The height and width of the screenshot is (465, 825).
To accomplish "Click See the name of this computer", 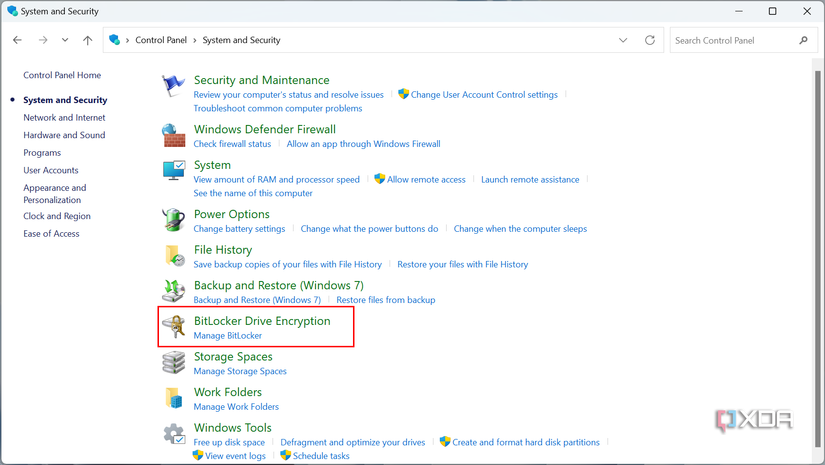I will pyautogui.click(x=253, y=193).
